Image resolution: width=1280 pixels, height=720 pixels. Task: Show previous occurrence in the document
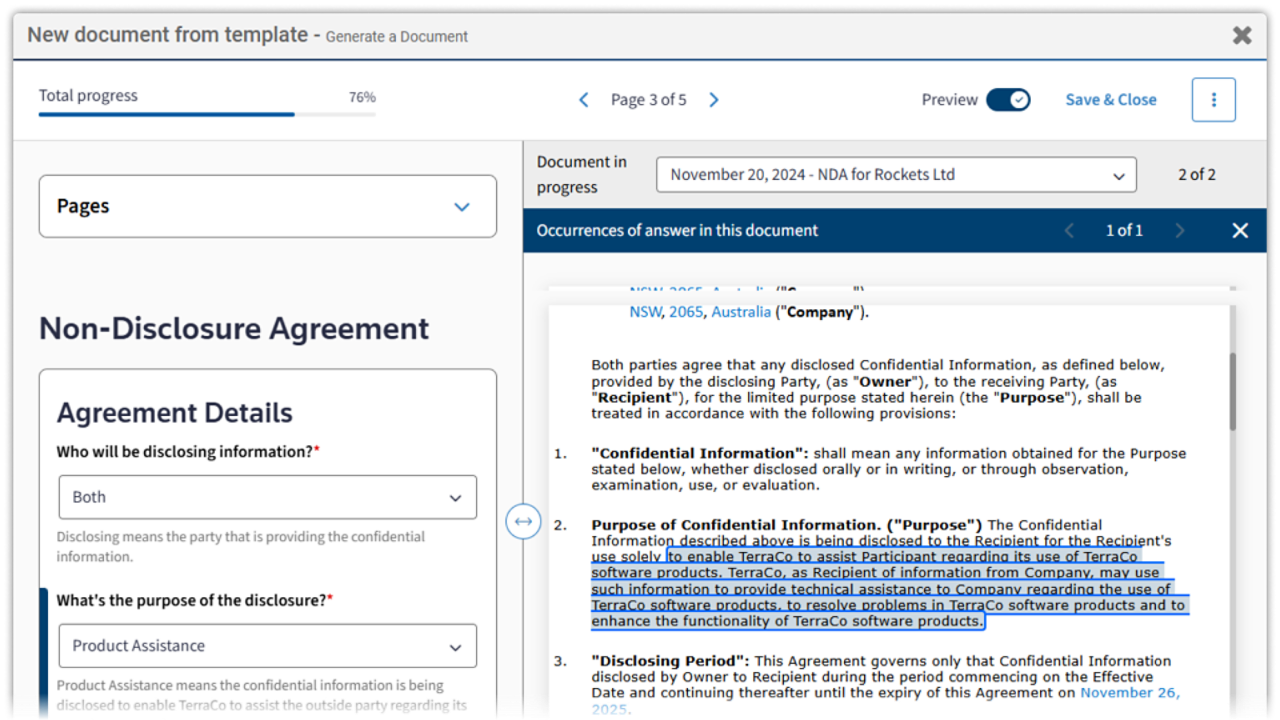pyautogui.click(x=1069, y=231)
